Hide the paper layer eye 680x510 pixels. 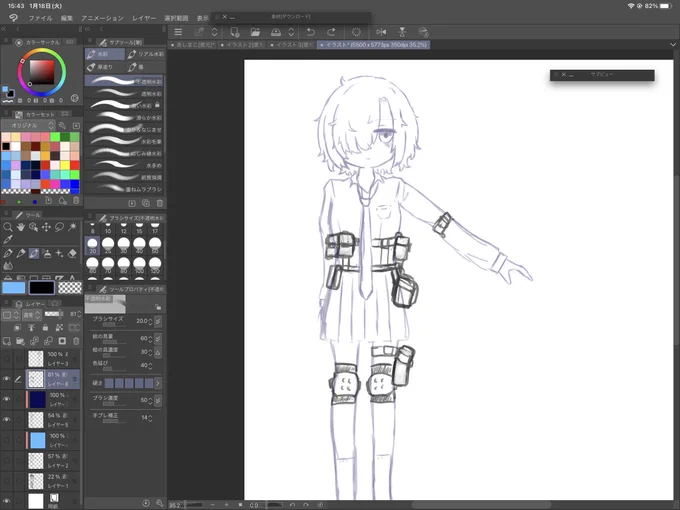[x=7, y=501]
